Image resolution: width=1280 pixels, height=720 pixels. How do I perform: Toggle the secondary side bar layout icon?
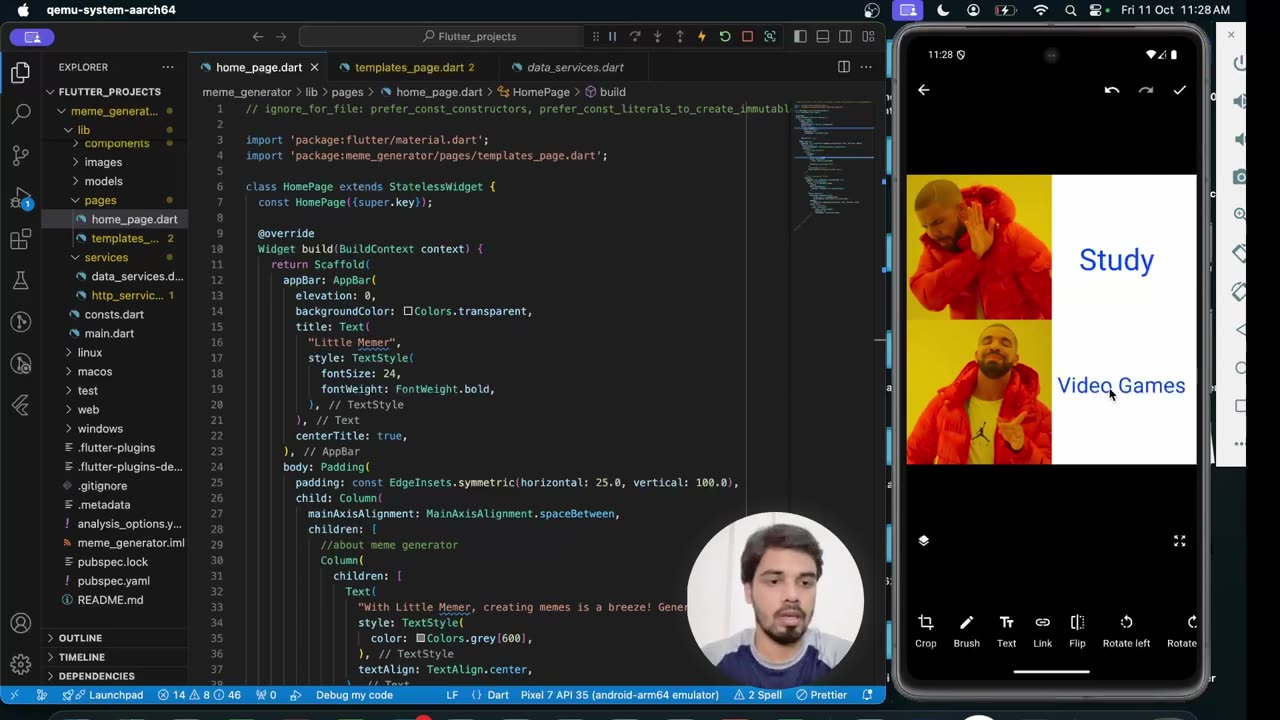(846, 36)
